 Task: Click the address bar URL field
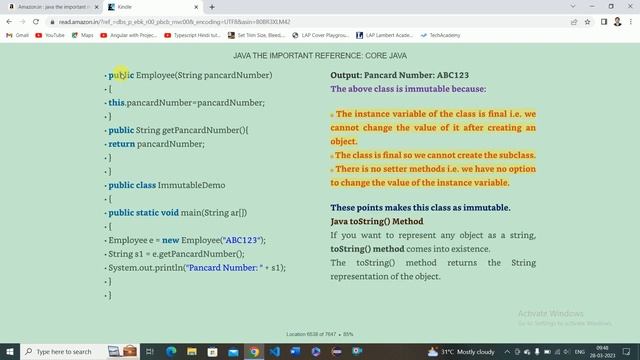tap(306, 22)
